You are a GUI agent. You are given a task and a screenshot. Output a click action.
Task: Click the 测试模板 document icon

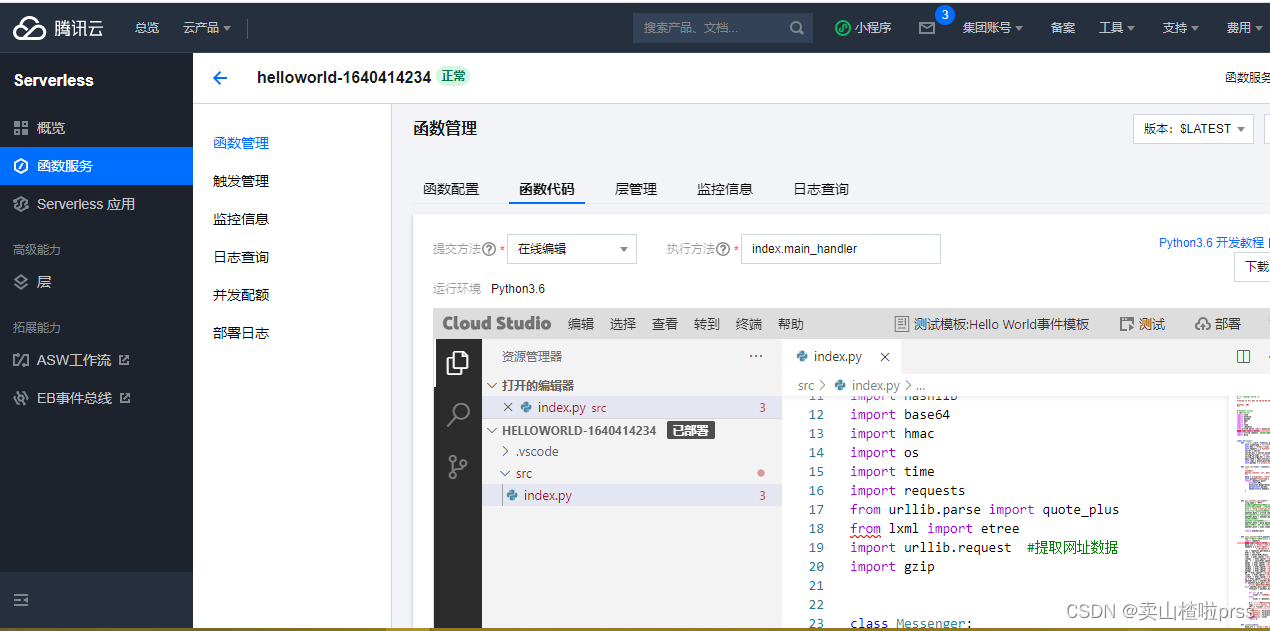point(902,324)
